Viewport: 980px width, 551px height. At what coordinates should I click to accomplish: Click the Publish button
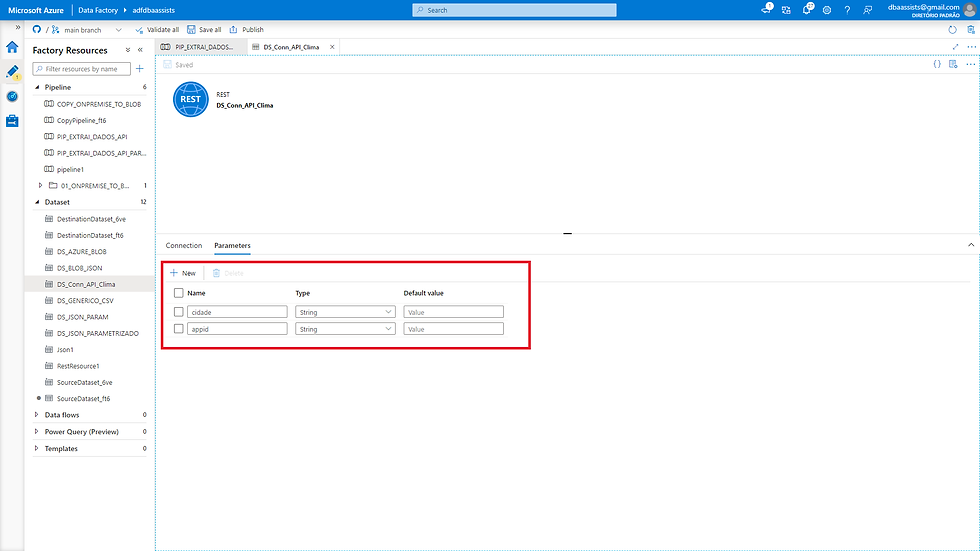(x=247, y=29)
